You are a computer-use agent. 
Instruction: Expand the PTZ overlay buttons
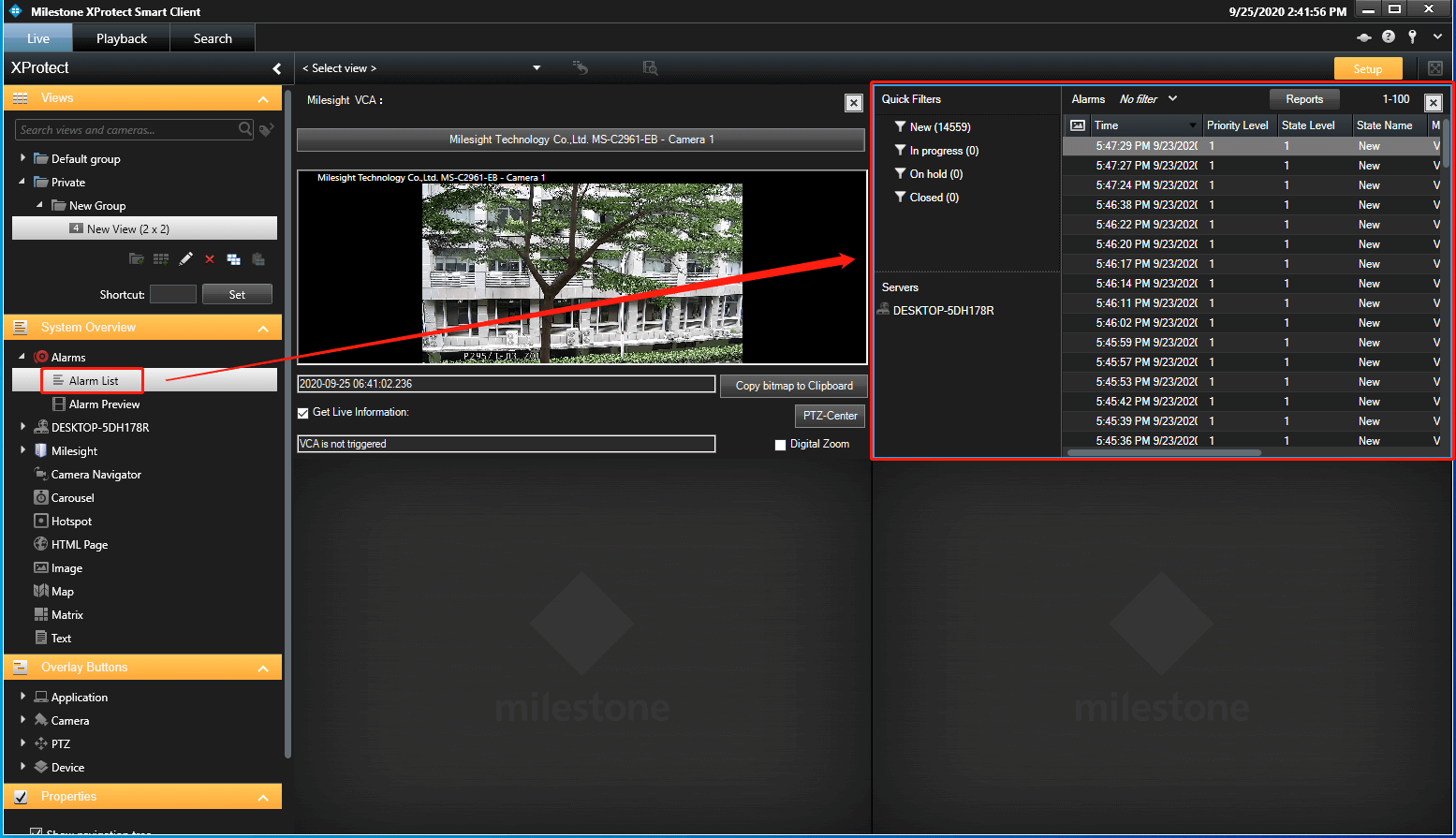point(22,743)
